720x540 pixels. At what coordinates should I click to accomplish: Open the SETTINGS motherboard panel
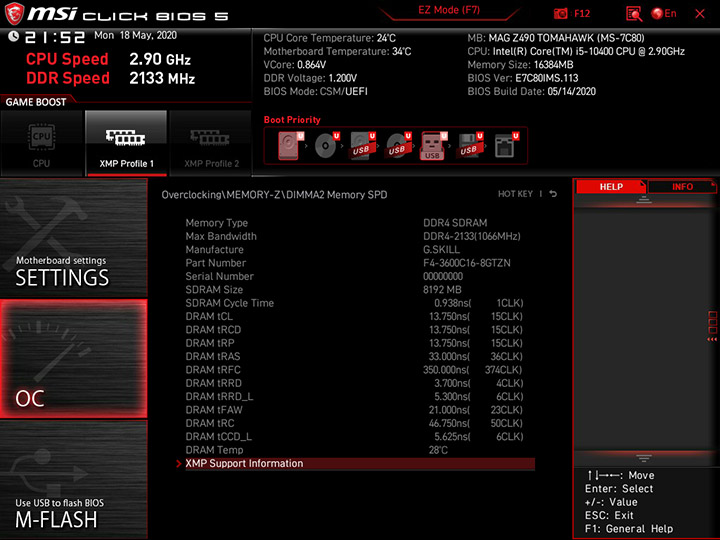coord(73,238)
